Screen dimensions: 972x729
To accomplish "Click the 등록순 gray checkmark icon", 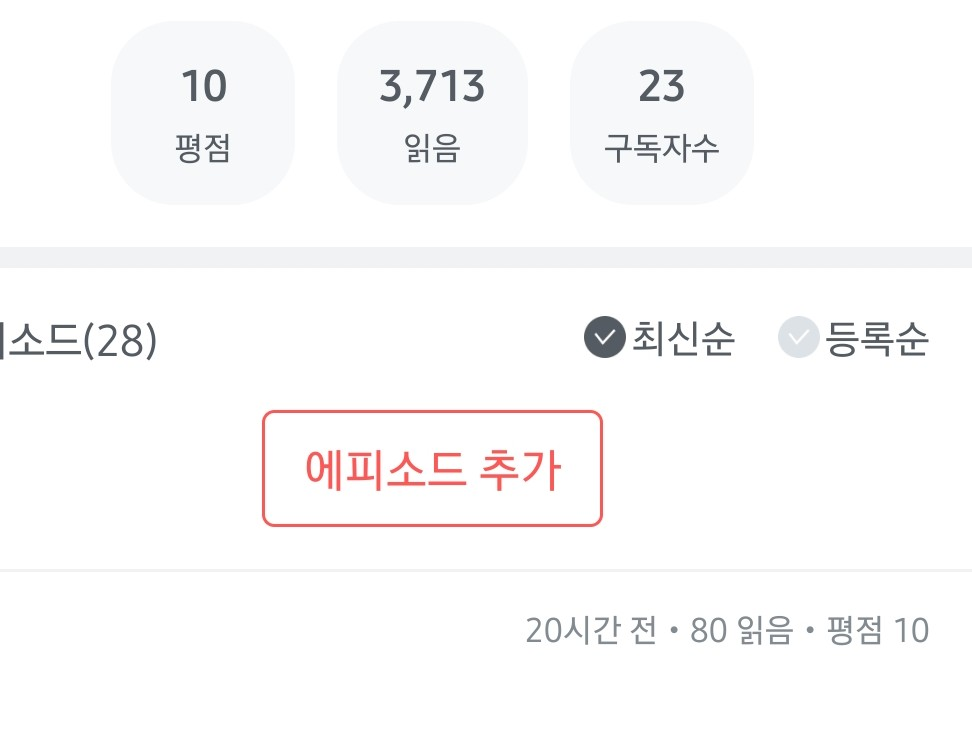I will (798, 340).
